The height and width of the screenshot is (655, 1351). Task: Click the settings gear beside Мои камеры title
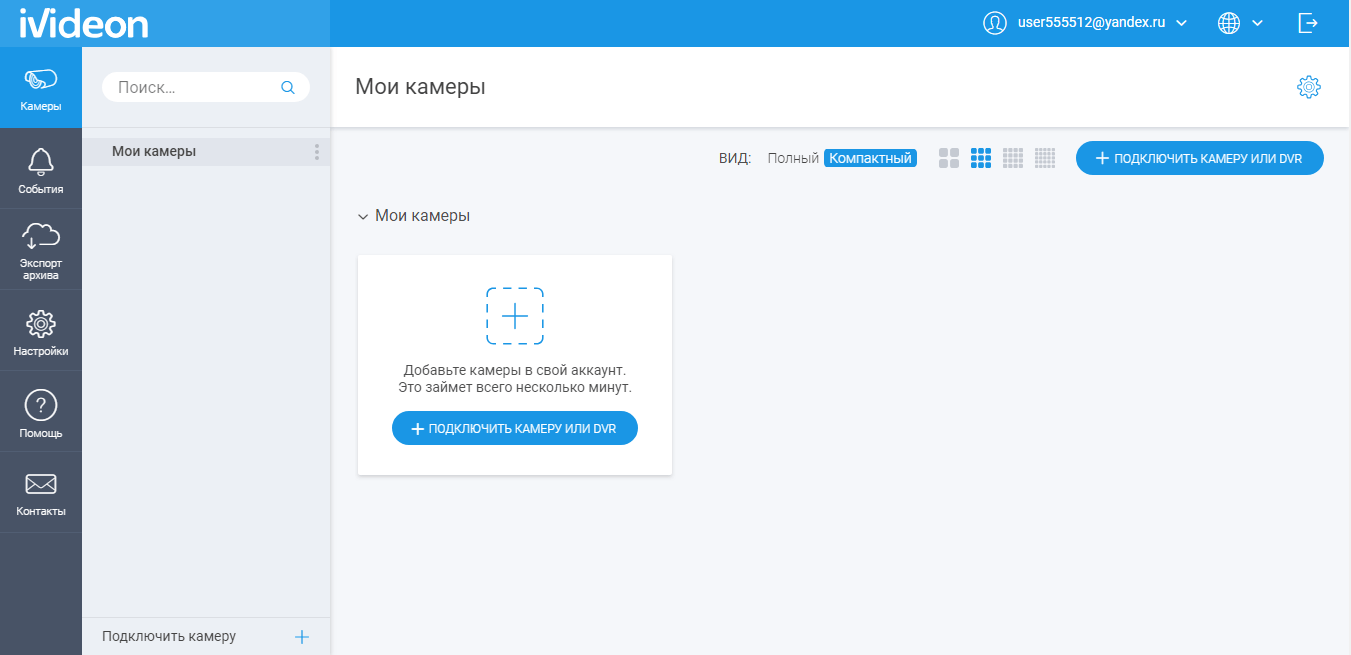coord(1308,87)
